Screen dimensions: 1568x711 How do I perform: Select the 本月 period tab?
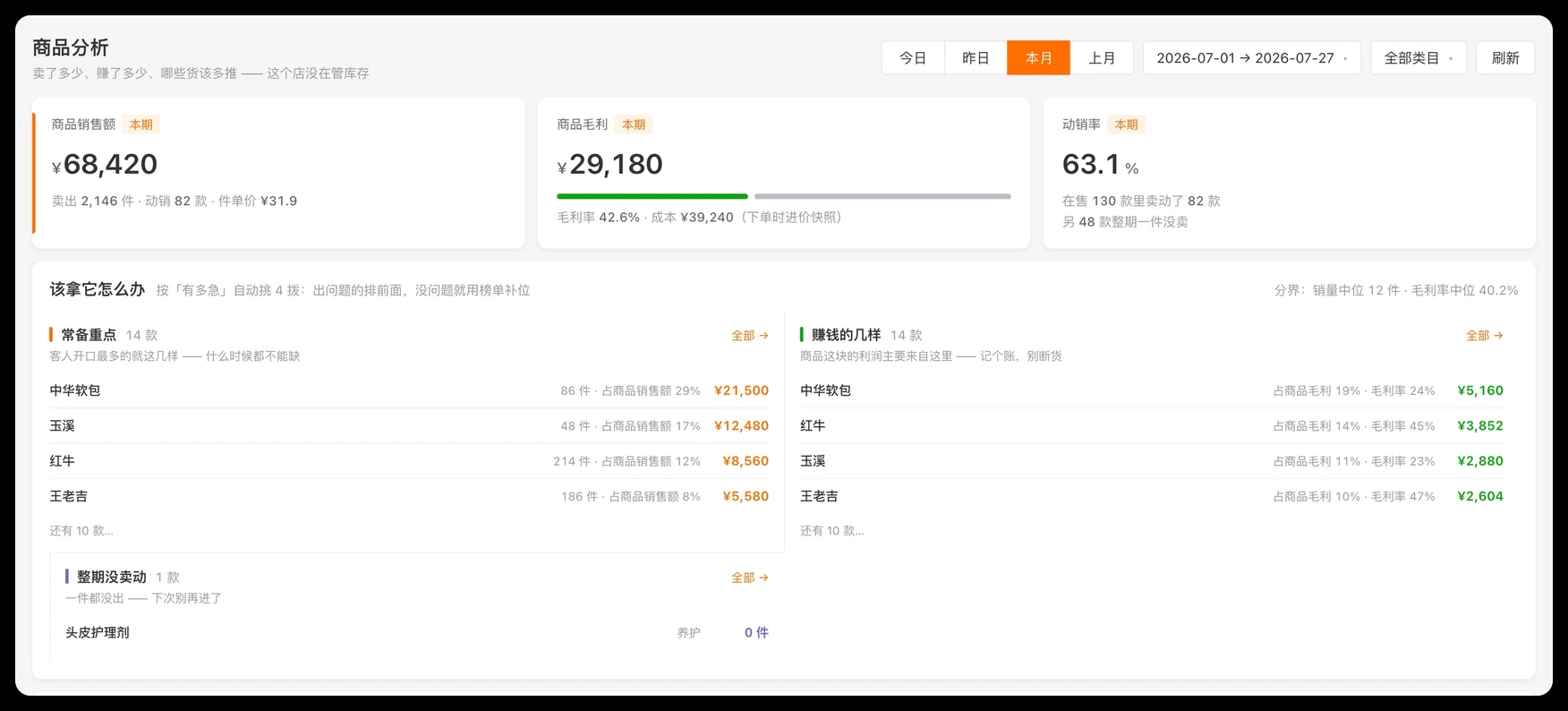(1038, 58)
